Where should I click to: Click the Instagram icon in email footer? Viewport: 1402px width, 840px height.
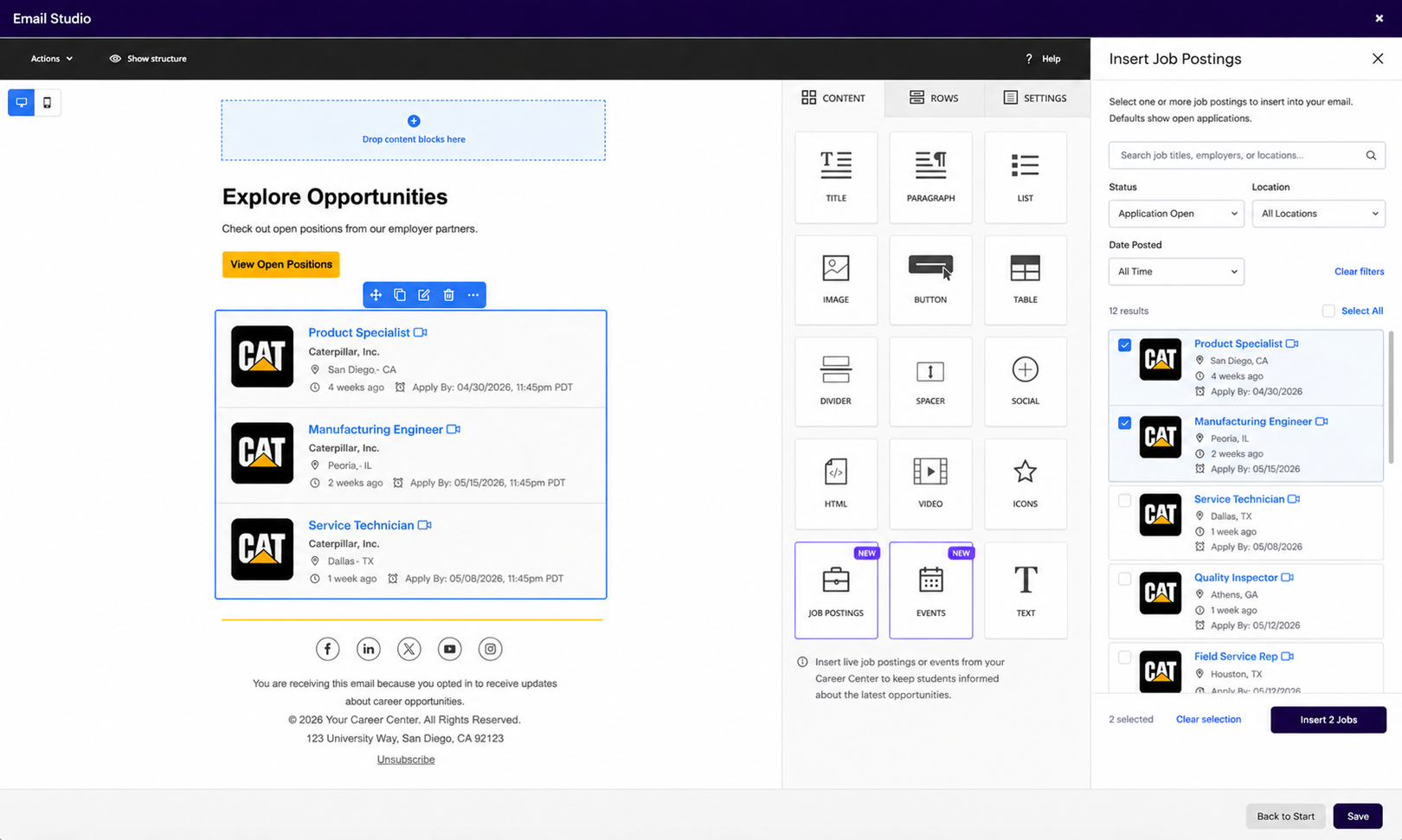pos(491,649)
